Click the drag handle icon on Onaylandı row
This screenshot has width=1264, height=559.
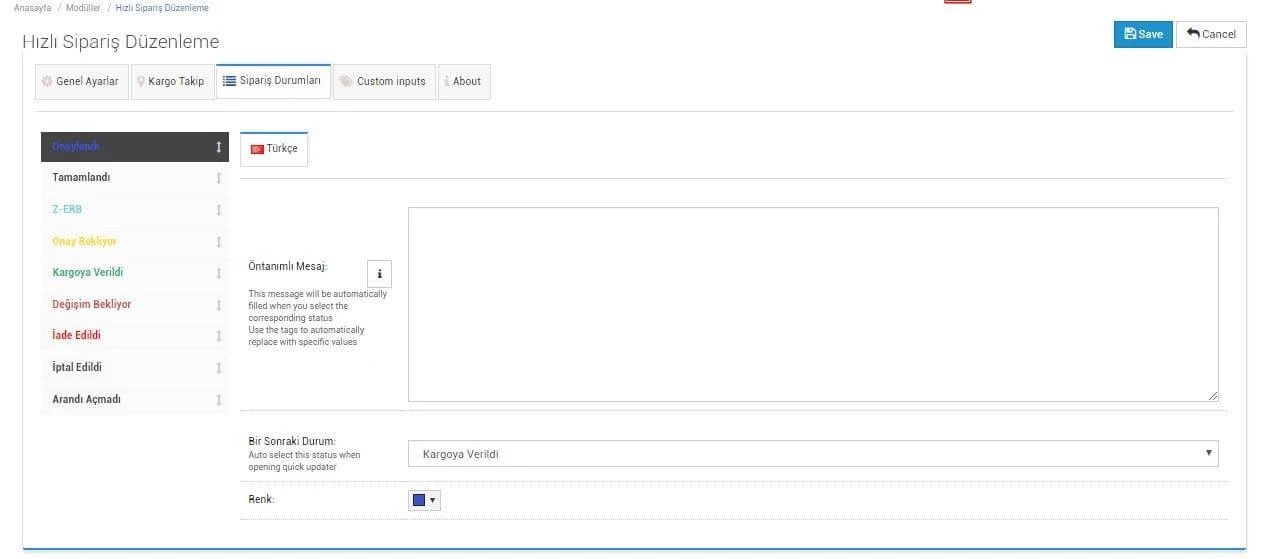(218, 147)
